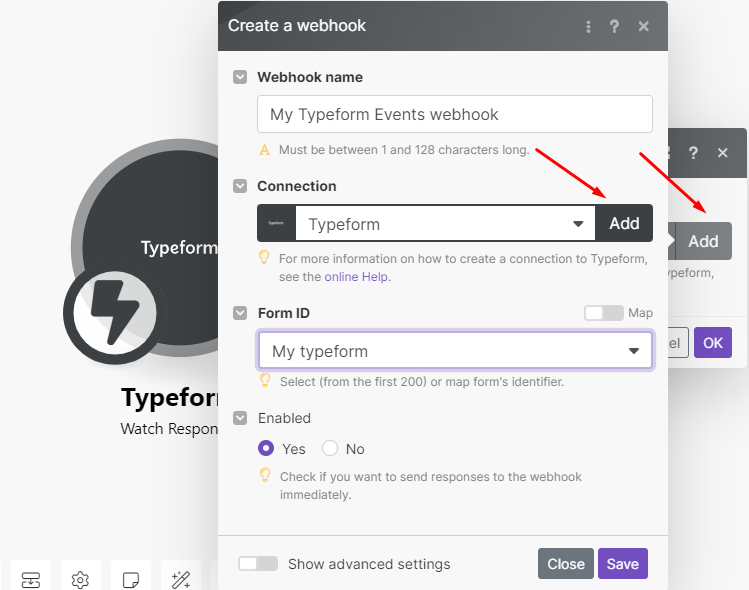
Task: Open the Typeform connection dropdown
Action: tap(445, 224)
